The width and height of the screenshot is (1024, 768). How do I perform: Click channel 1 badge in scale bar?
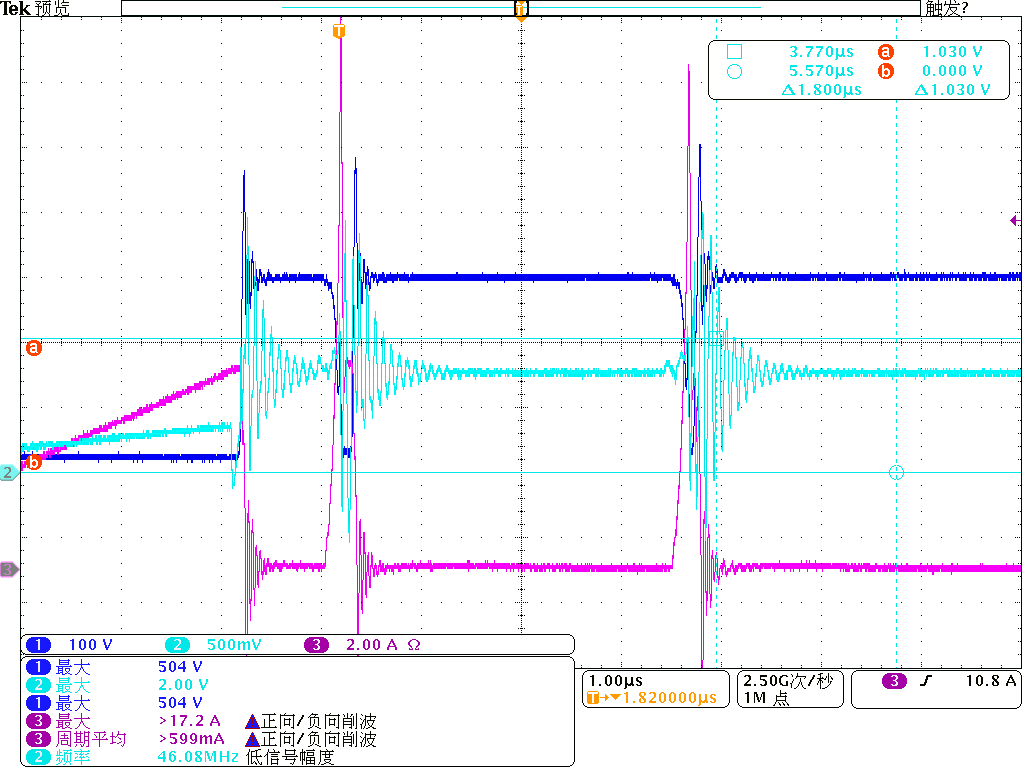click(38, 645)
